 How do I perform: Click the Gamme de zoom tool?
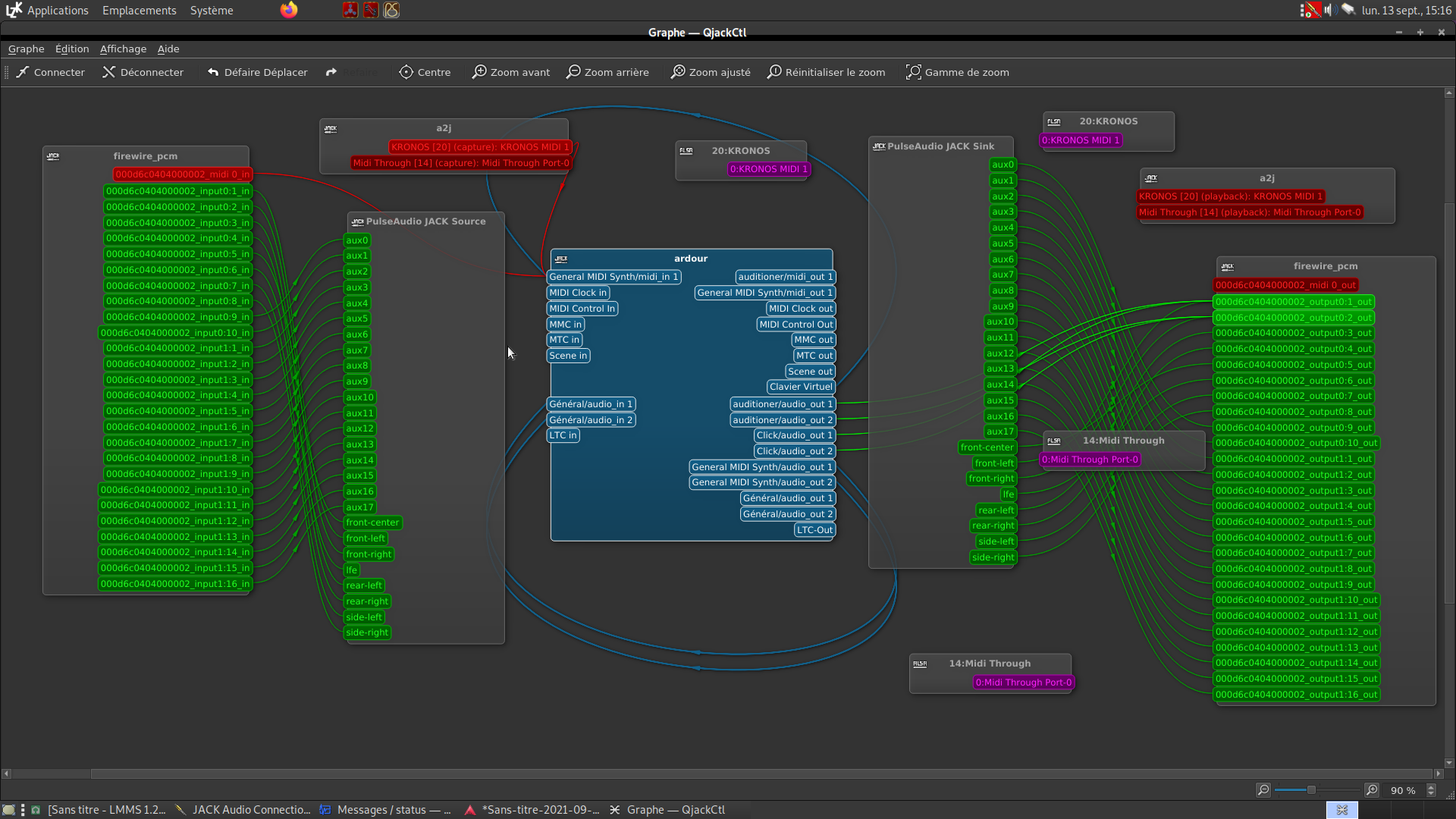(x=957, y=72)
